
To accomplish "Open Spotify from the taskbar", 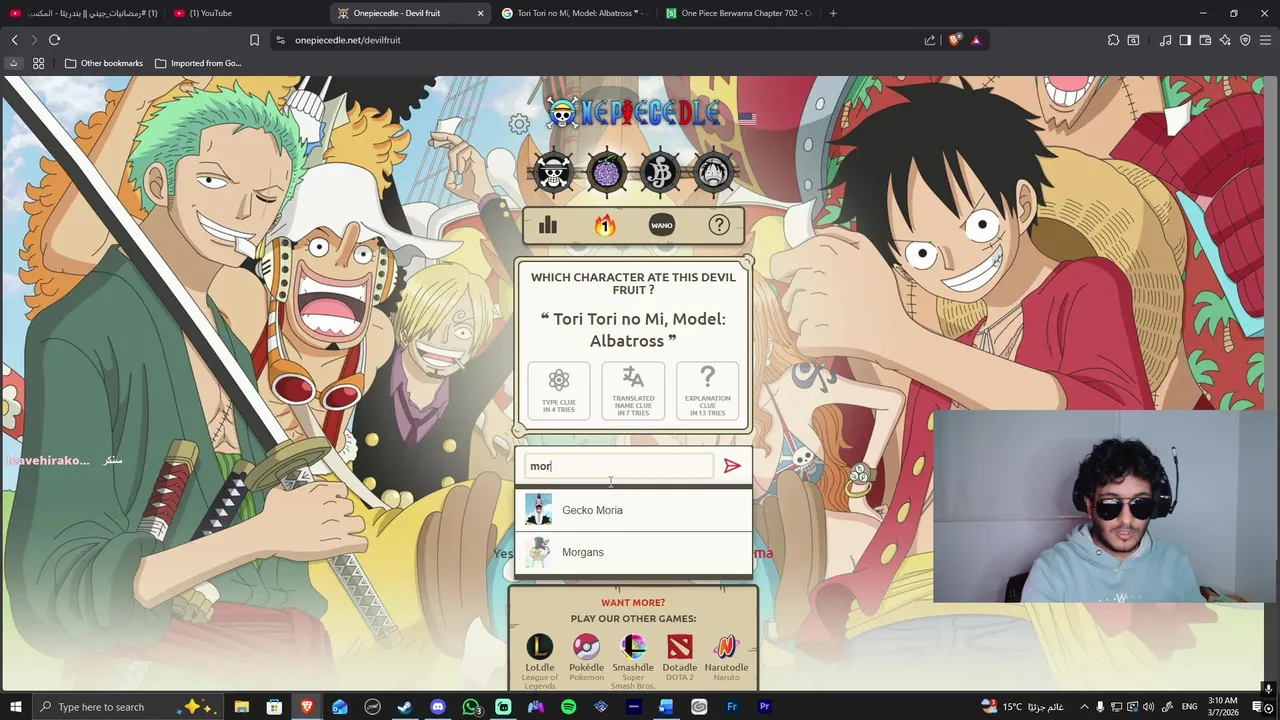I will point(569,707).
